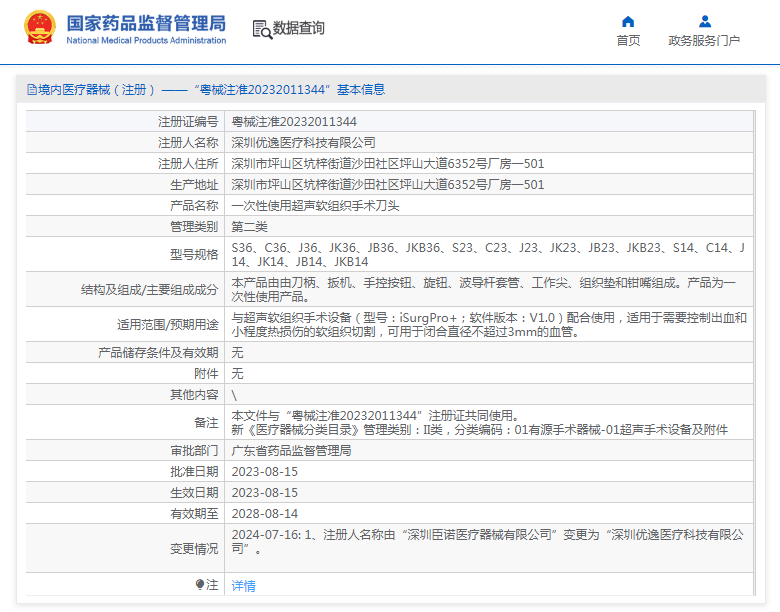The image size is (780, 612).
Task: Select registrant name 深圳优逸医疗科技有限公司
Action: (303, 142)
